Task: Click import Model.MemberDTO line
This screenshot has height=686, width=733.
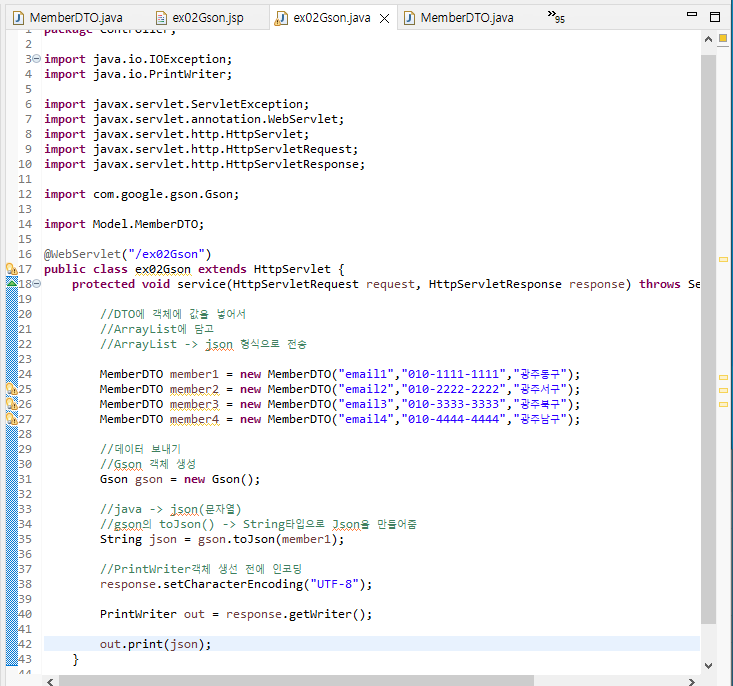Action: tap(124, 224)
